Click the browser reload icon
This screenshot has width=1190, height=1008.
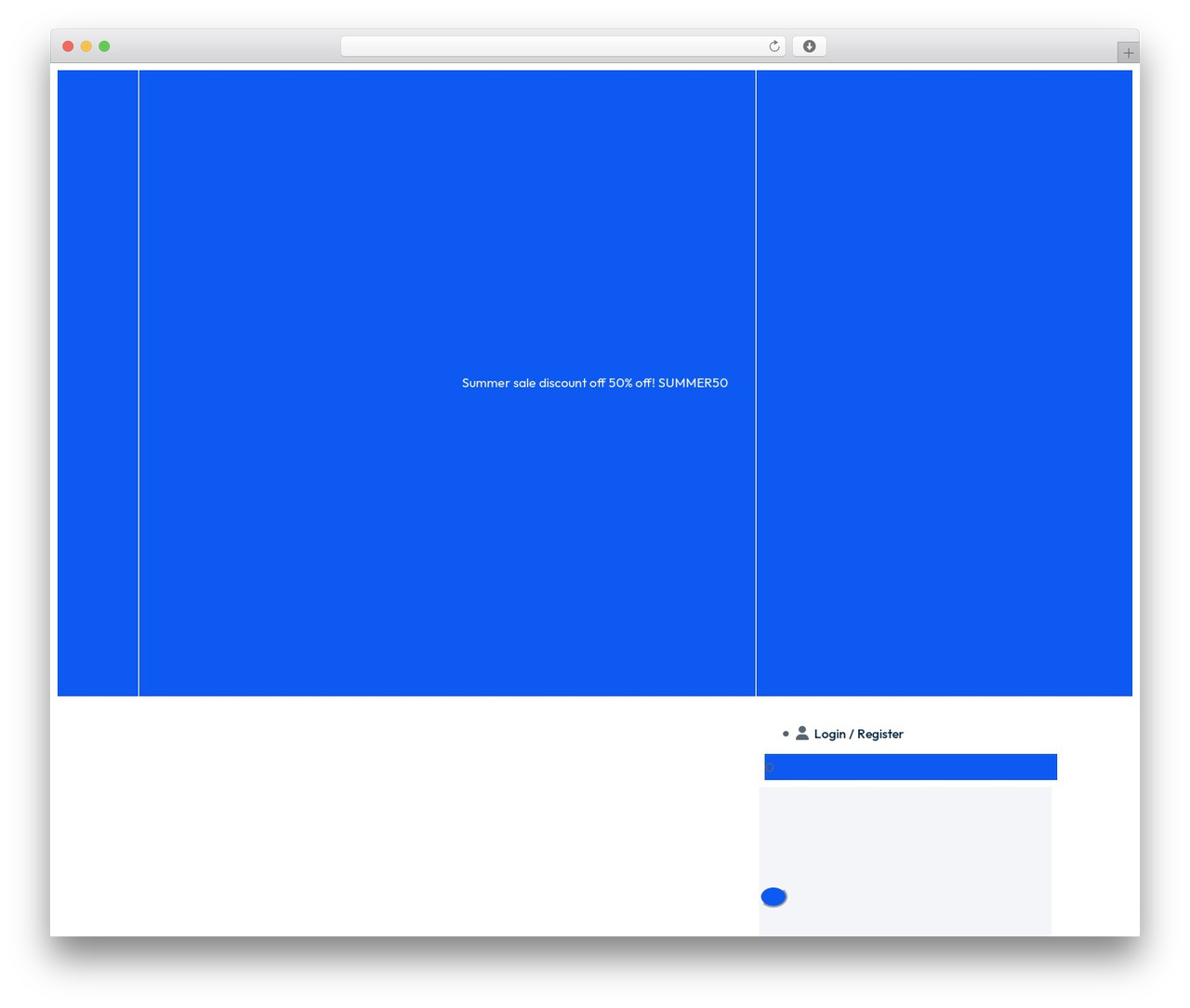click(773, 46)
